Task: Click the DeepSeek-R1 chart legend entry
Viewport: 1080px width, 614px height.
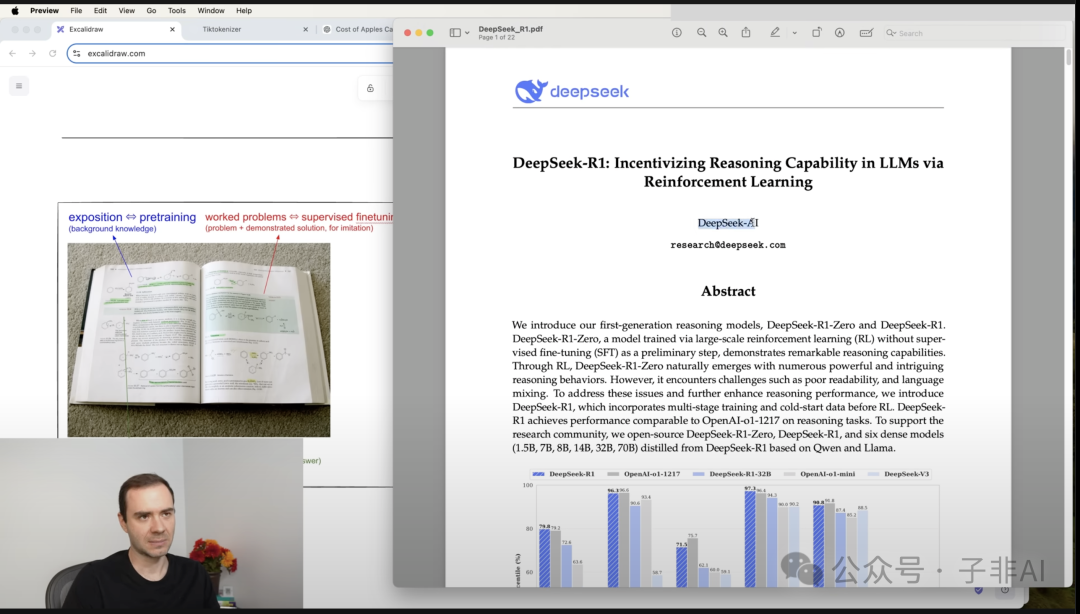Action: [x=563, y=474]
